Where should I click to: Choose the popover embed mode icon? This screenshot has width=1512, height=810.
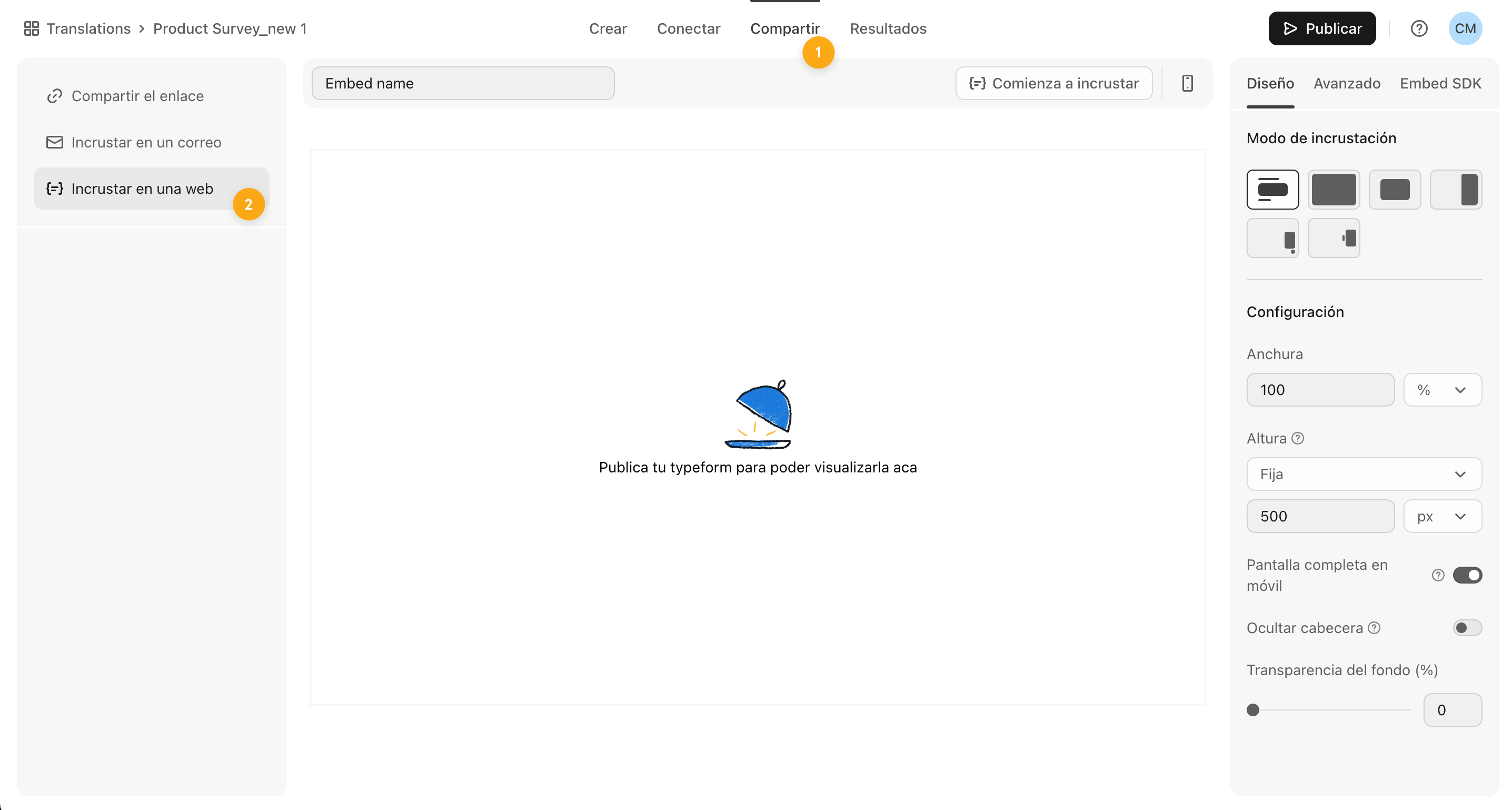[1272, 238]
